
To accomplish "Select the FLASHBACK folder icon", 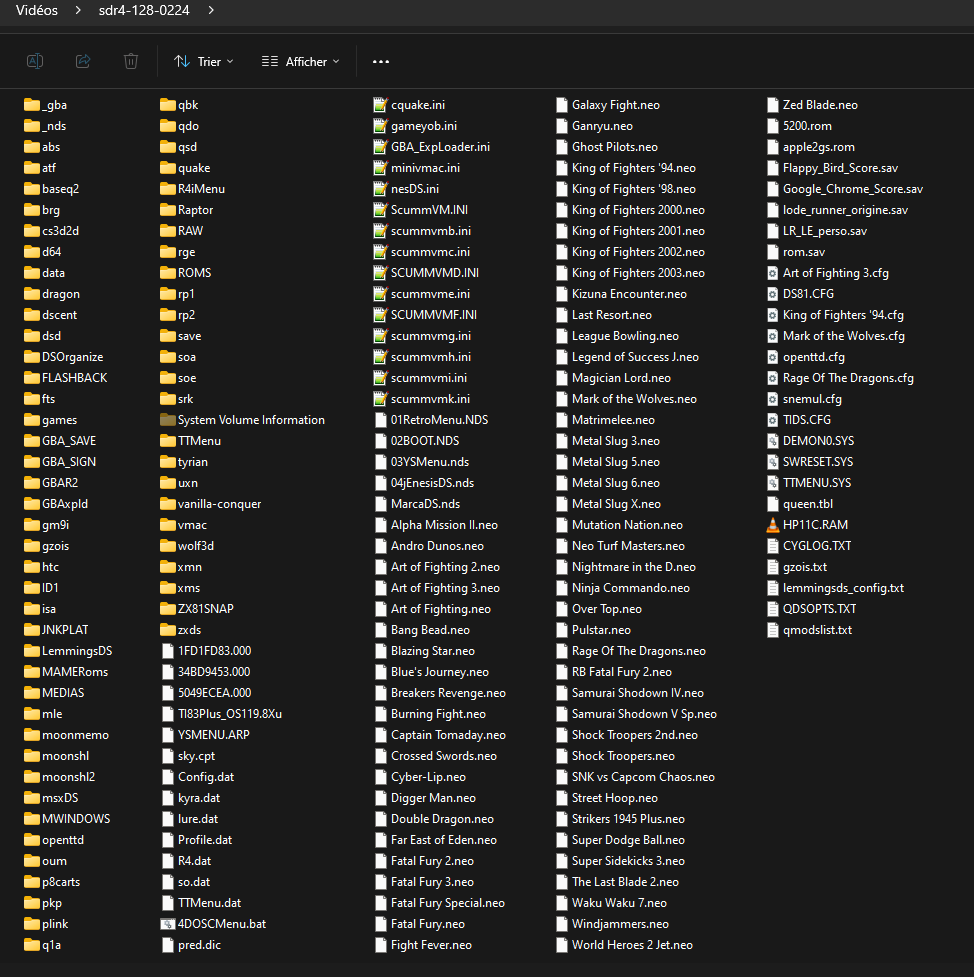I will [32, 378].
